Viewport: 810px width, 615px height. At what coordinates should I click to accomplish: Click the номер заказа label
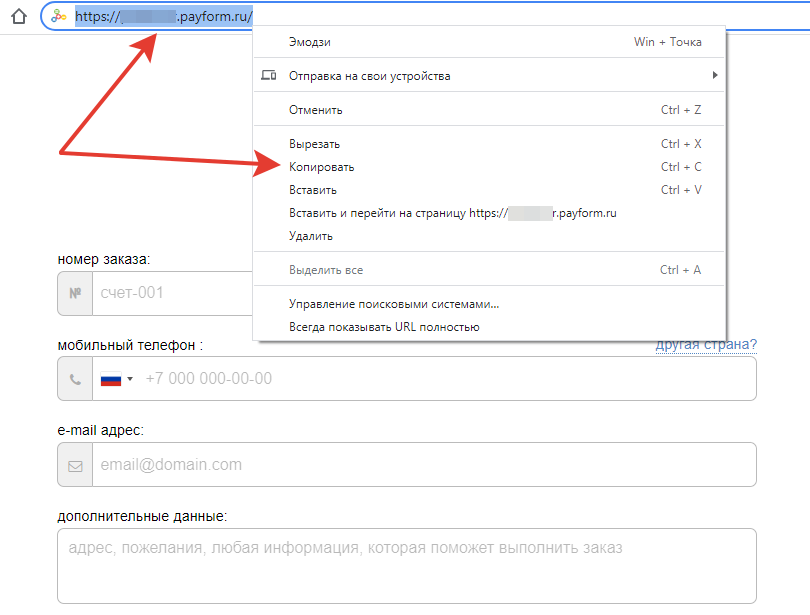pyautogui.click(x=104, y=259)
